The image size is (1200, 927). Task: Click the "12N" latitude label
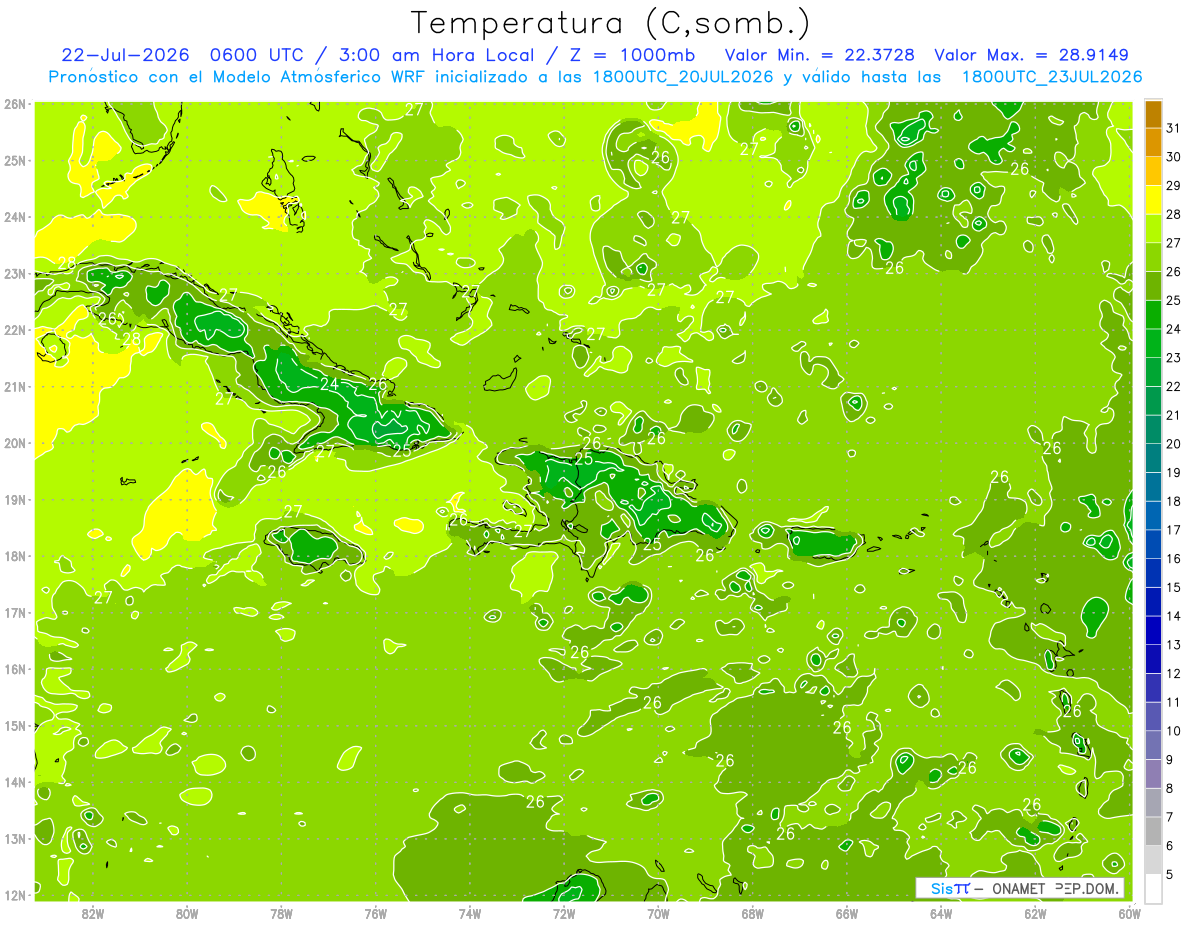pos(15,895)
